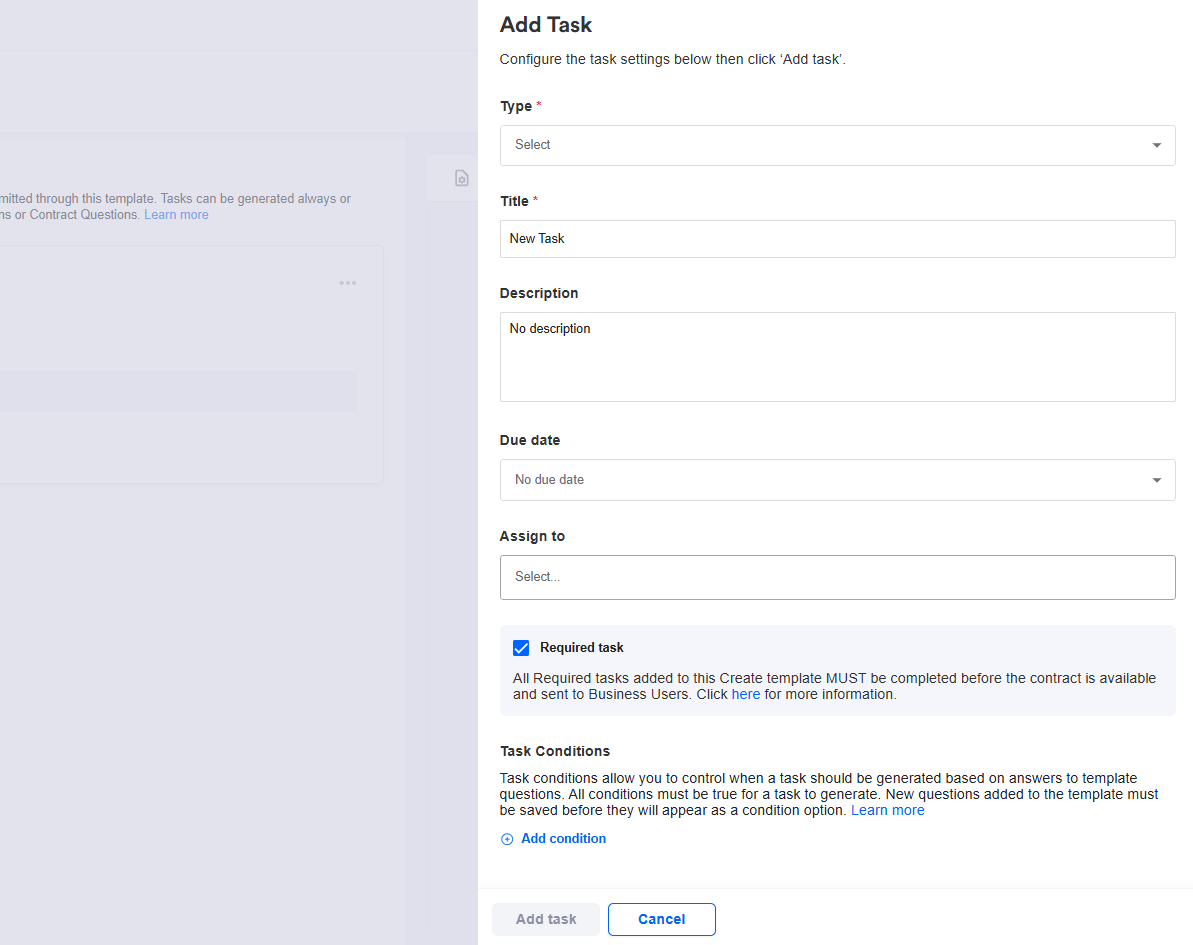The image size is (1193, 945).
Task: Follow 'Learn more' link under Task Conditions
Action: (x=887, y=810)
